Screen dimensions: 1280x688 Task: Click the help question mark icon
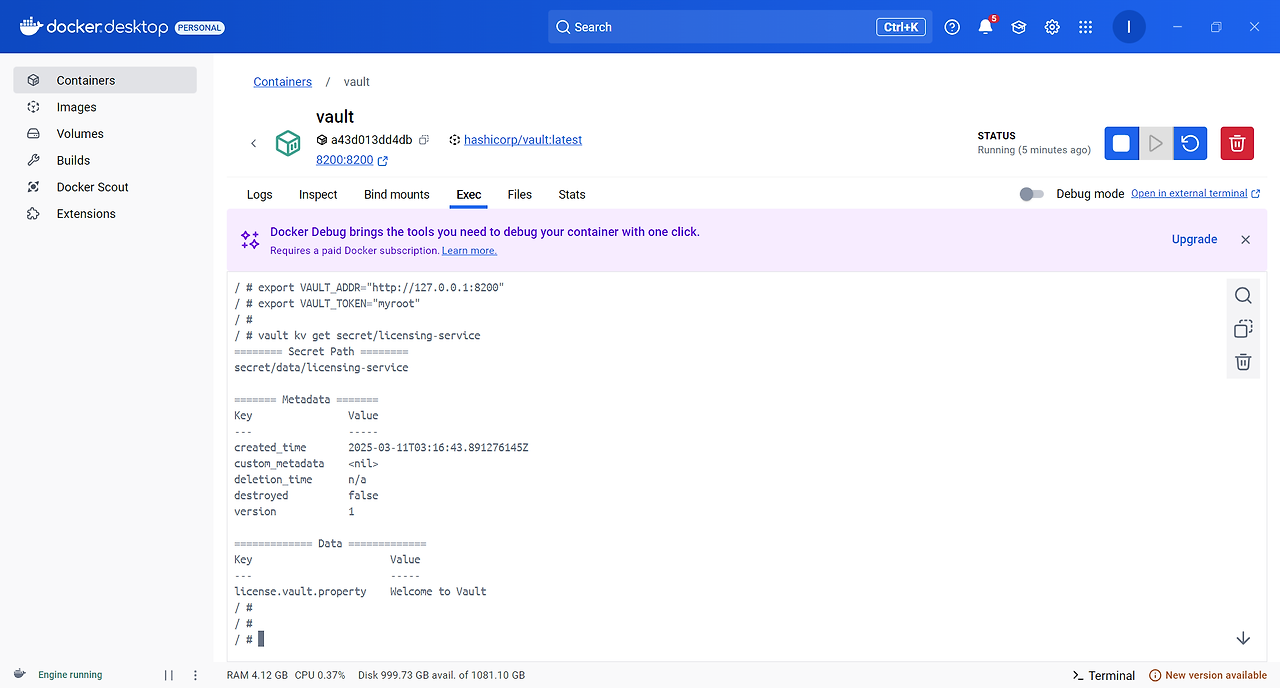tap(952, 27)
